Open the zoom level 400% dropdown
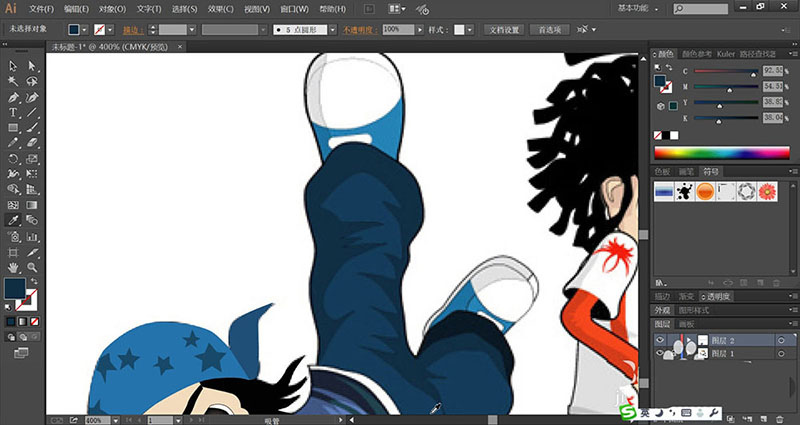 [x=116, y=420]
